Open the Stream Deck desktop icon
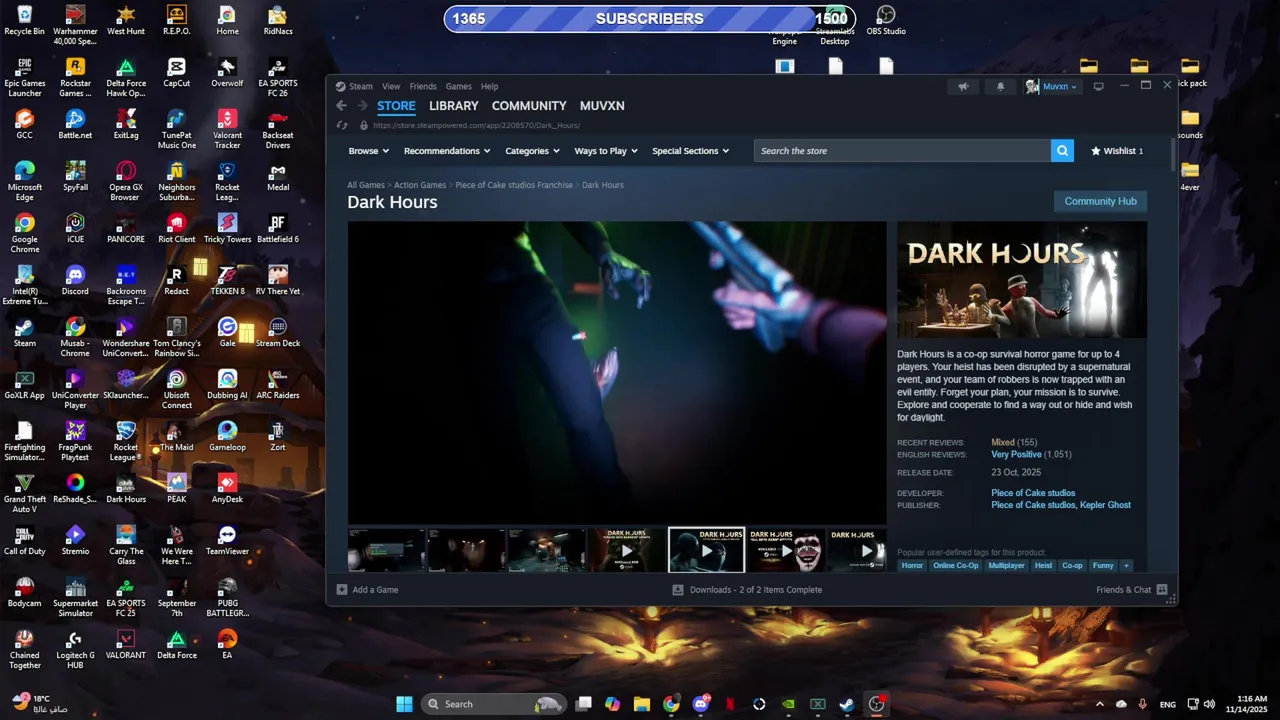1280x720 pixels. pyautogui.click(x=278, y=331)
